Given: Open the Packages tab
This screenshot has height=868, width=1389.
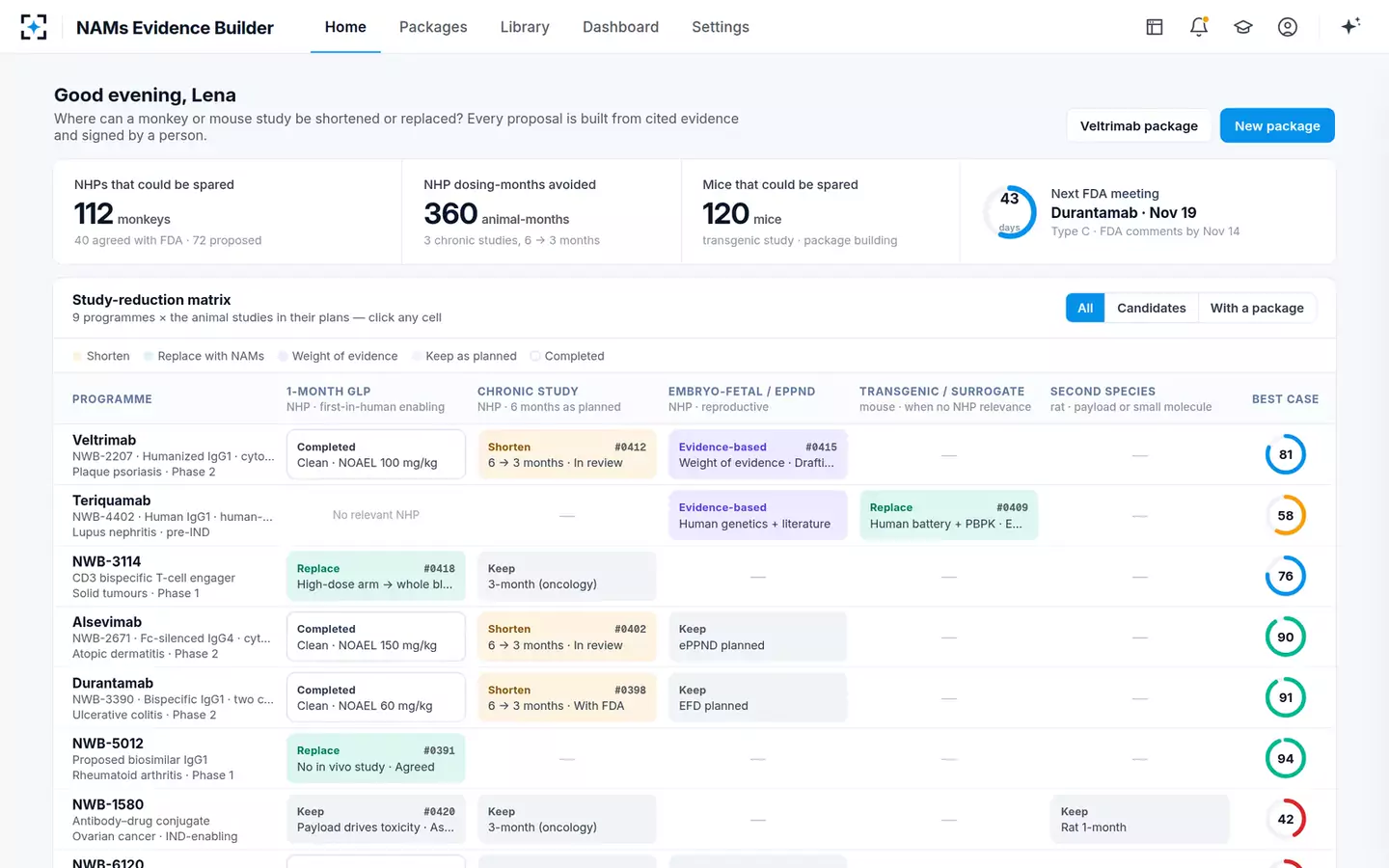Looking at the screenshot, I should pyautogui.click(x=433, y=27).
